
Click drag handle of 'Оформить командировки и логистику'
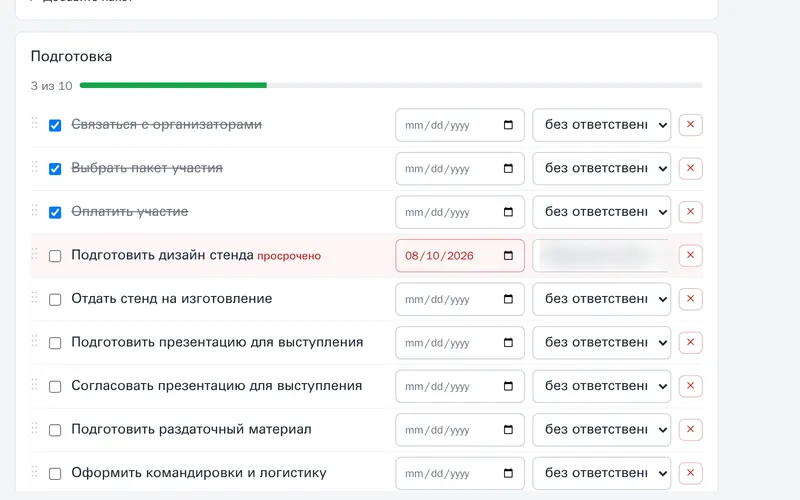(35, 471)
